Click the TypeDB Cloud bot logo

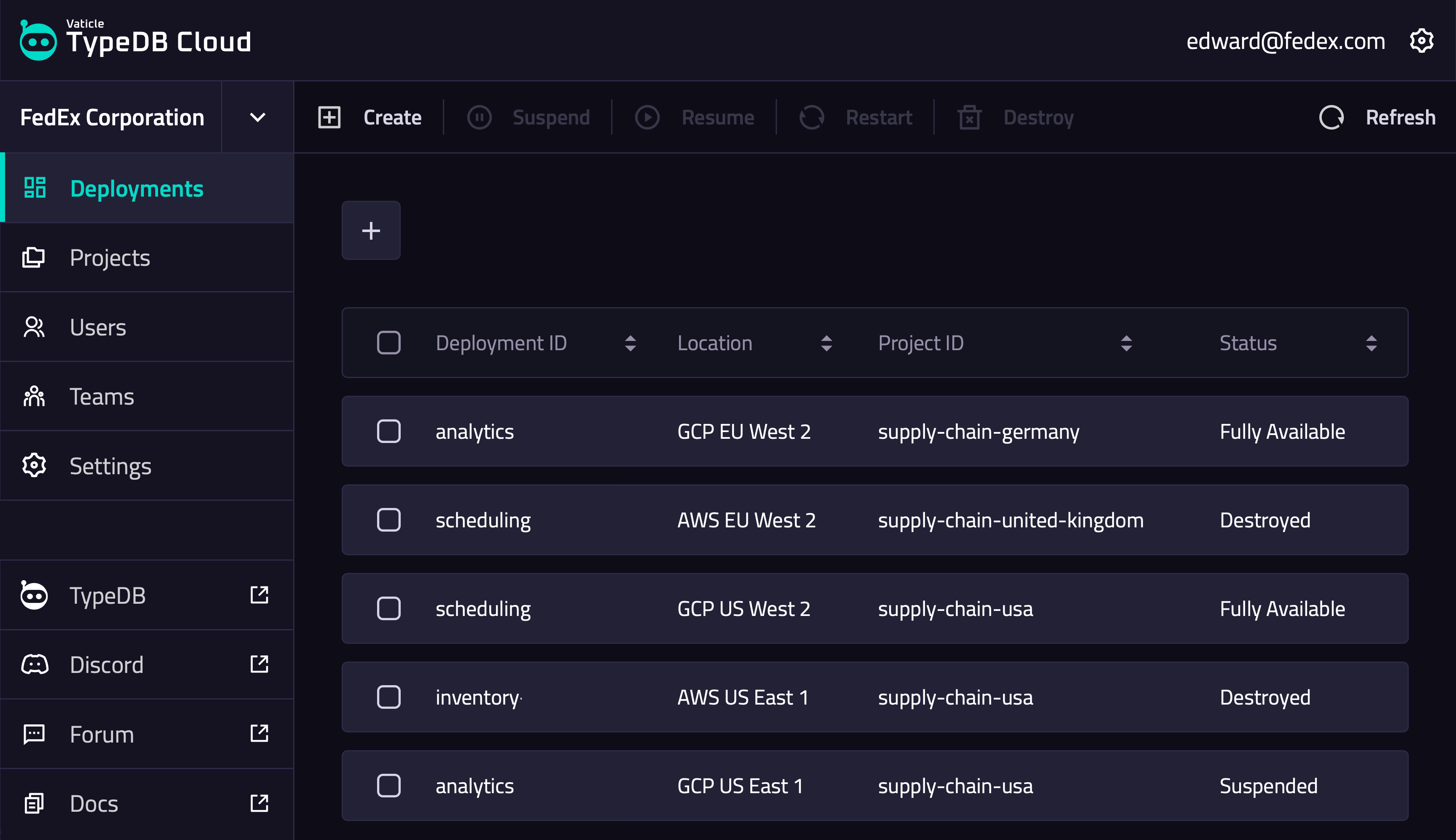coord(38,41)
